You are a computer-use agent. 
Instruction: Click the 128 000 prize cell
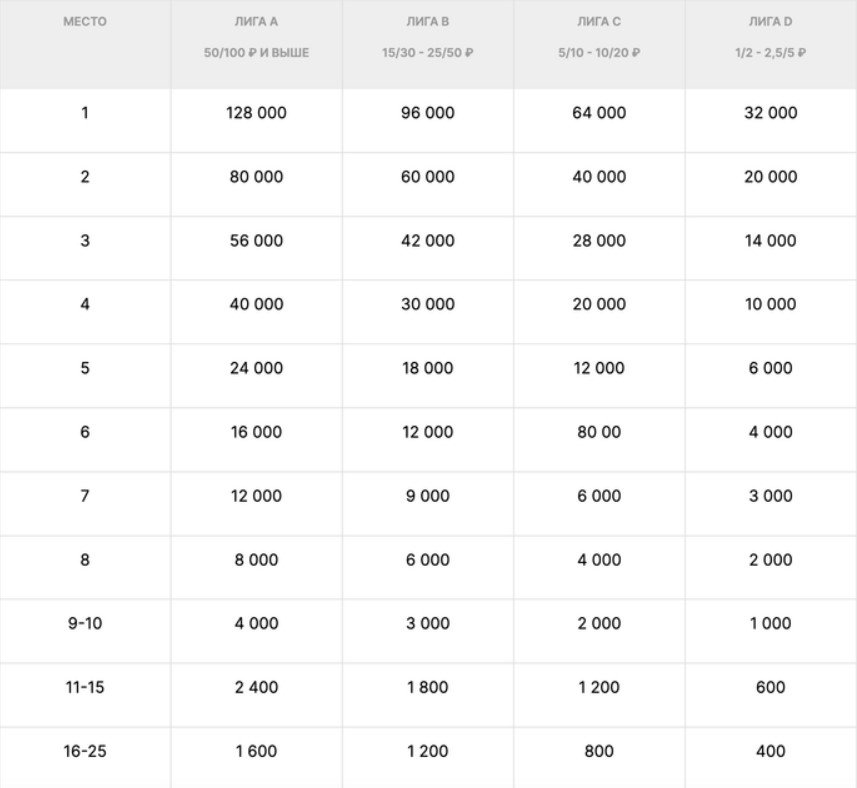tap(256, 113)
